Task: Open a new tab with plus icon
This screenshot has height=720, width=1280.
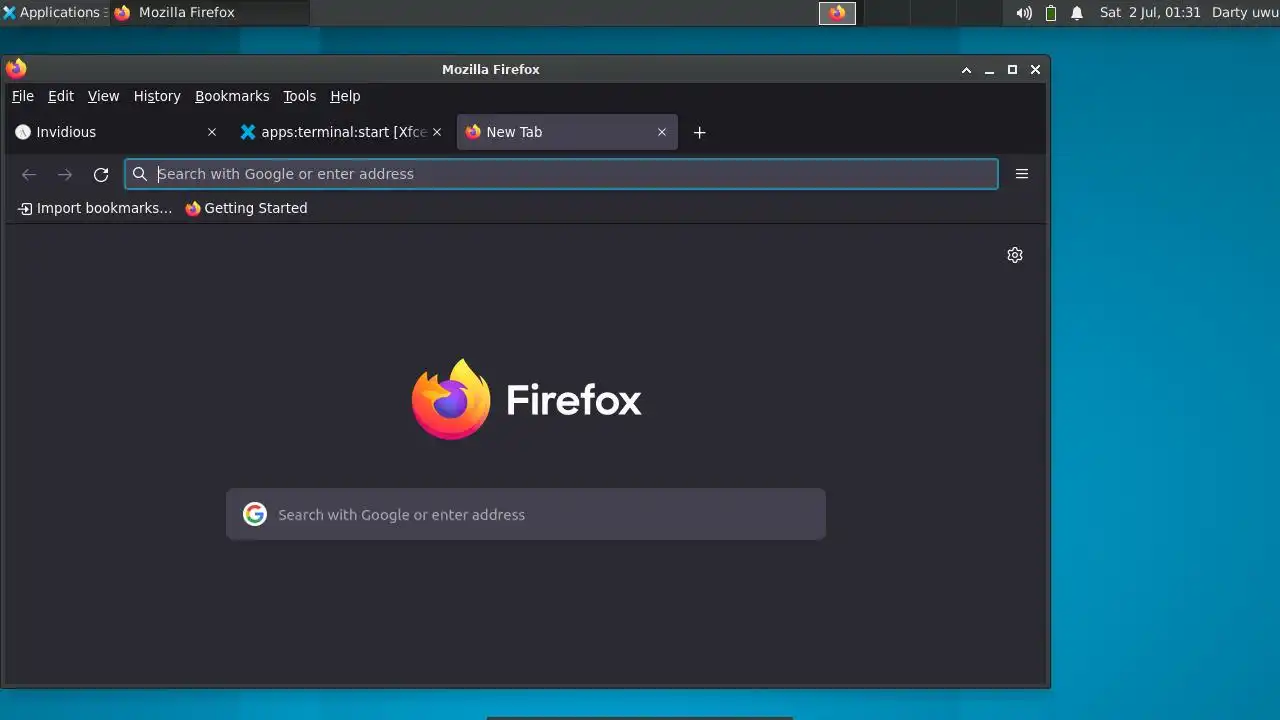Action: point(700,132)
